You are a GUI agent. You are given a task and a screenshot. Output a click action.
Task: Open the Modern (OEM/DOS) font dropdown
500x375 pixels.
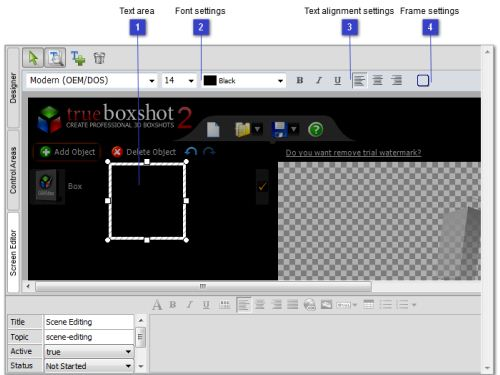pos(91,80)
